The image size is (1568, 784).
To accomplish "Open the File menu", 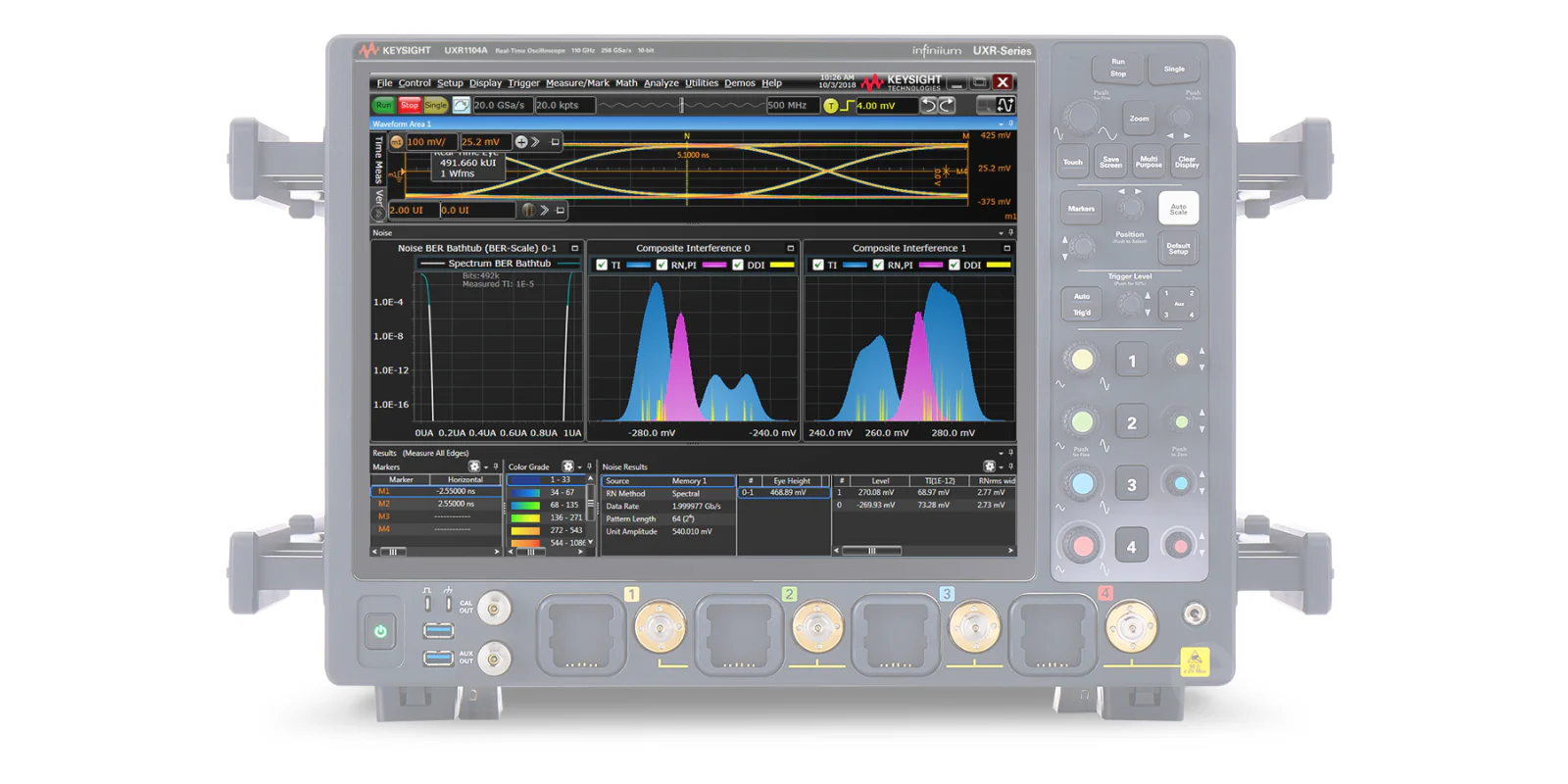I will 384,83.
